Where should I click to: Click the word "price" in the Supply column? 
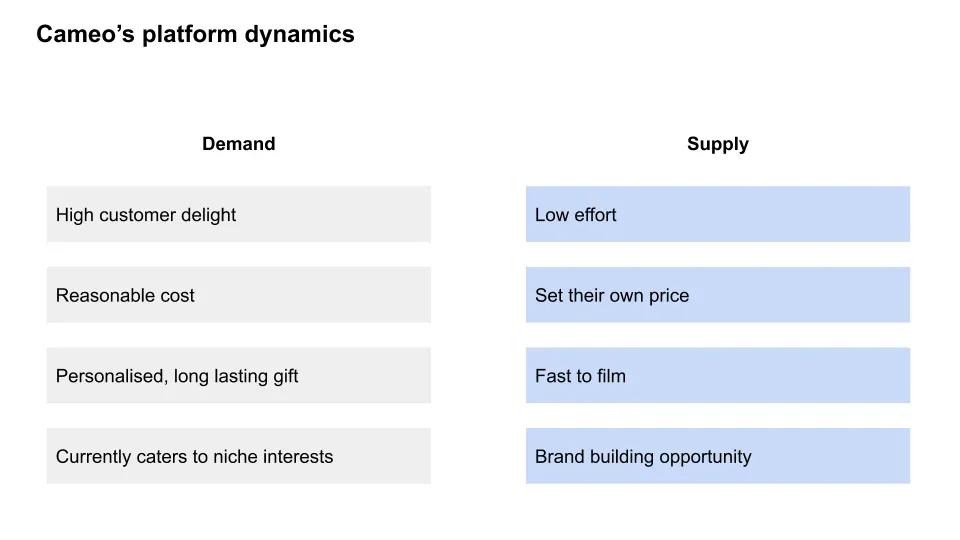click(667, 296)
